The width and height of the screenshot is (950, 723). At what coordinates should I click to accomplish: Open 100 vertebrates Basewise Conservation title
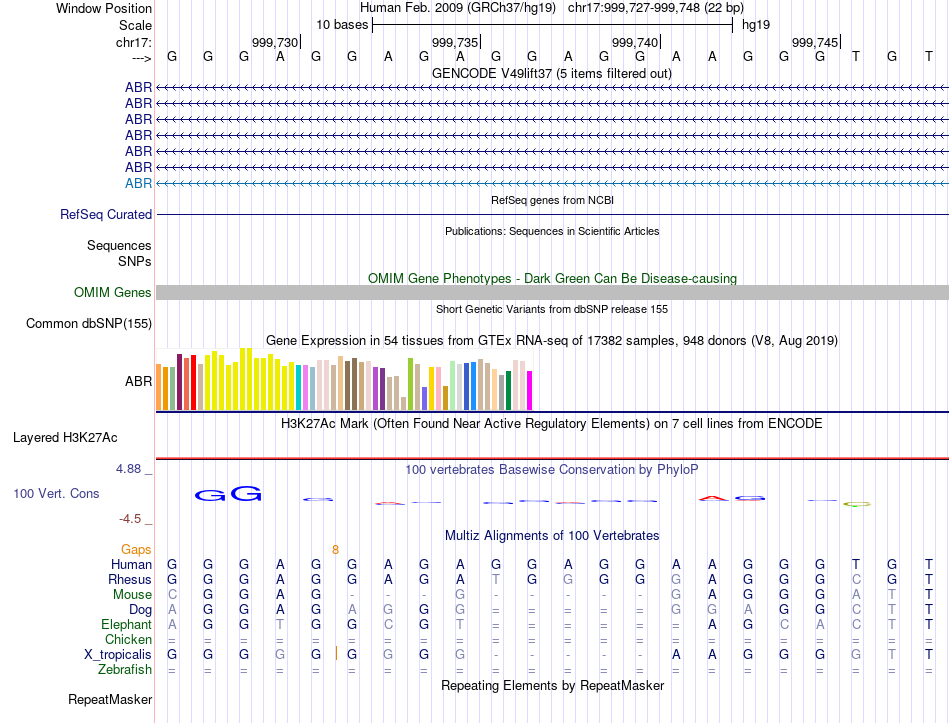tap(551, 470)
